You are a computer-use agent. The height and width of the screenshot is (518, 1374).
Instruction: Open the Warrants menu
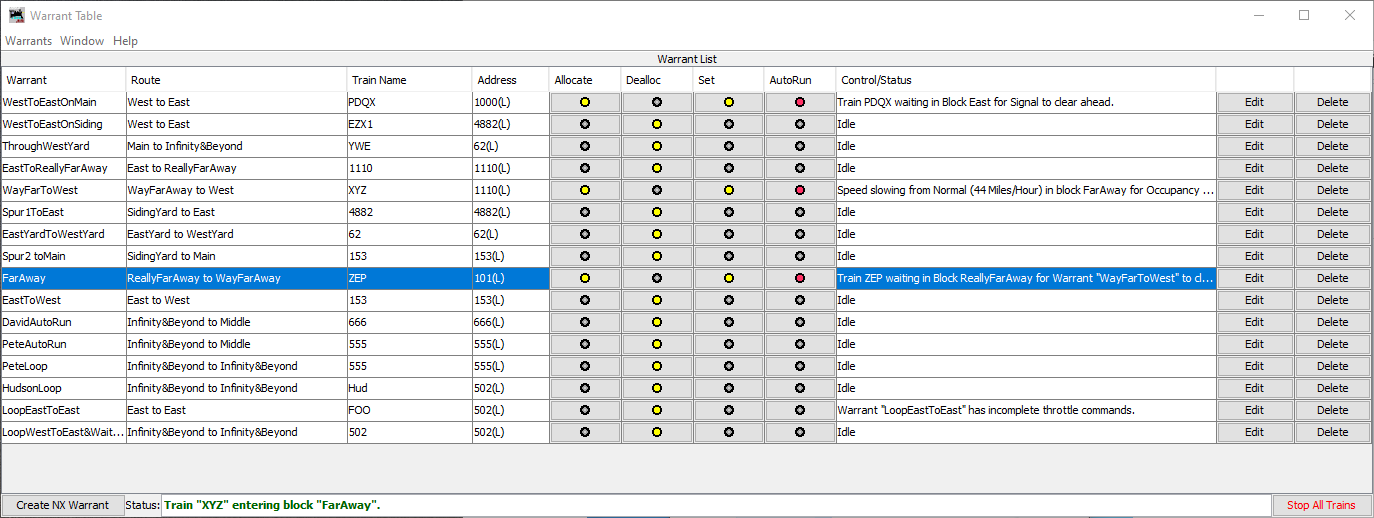pyautogui.click(x=28, y=41)
